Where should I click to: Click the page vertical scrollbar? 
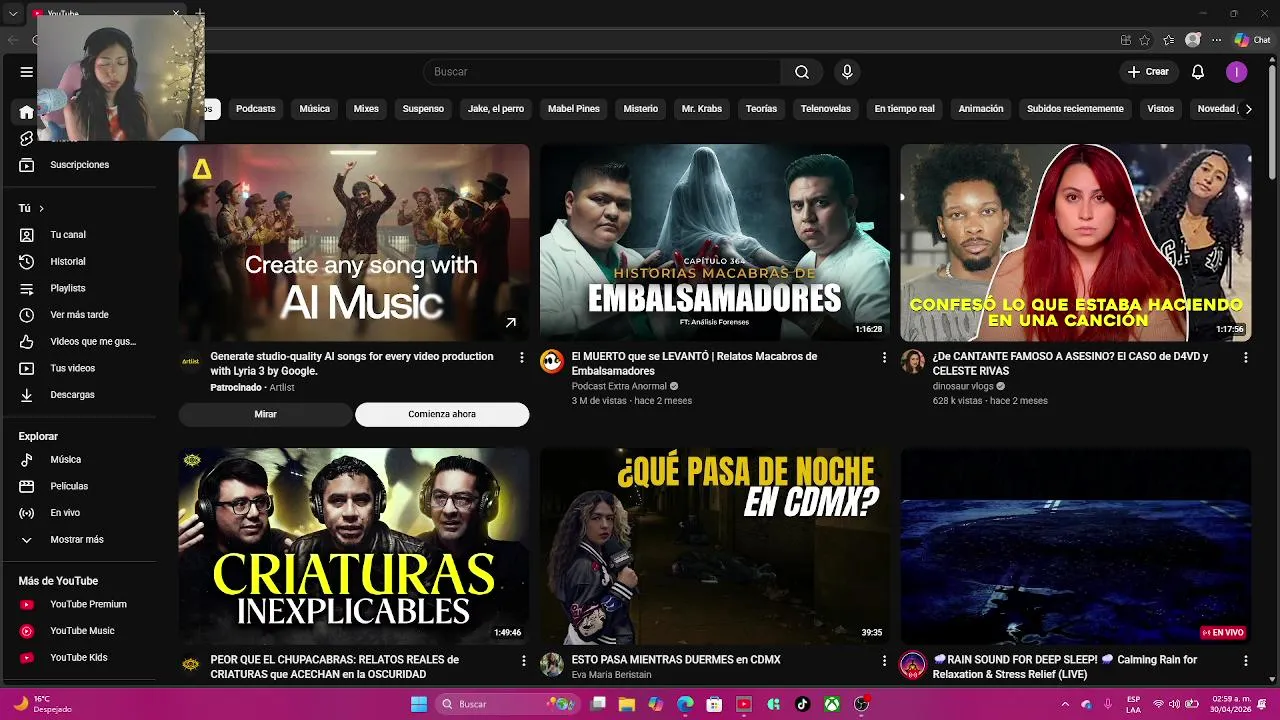pos(1273,120)
